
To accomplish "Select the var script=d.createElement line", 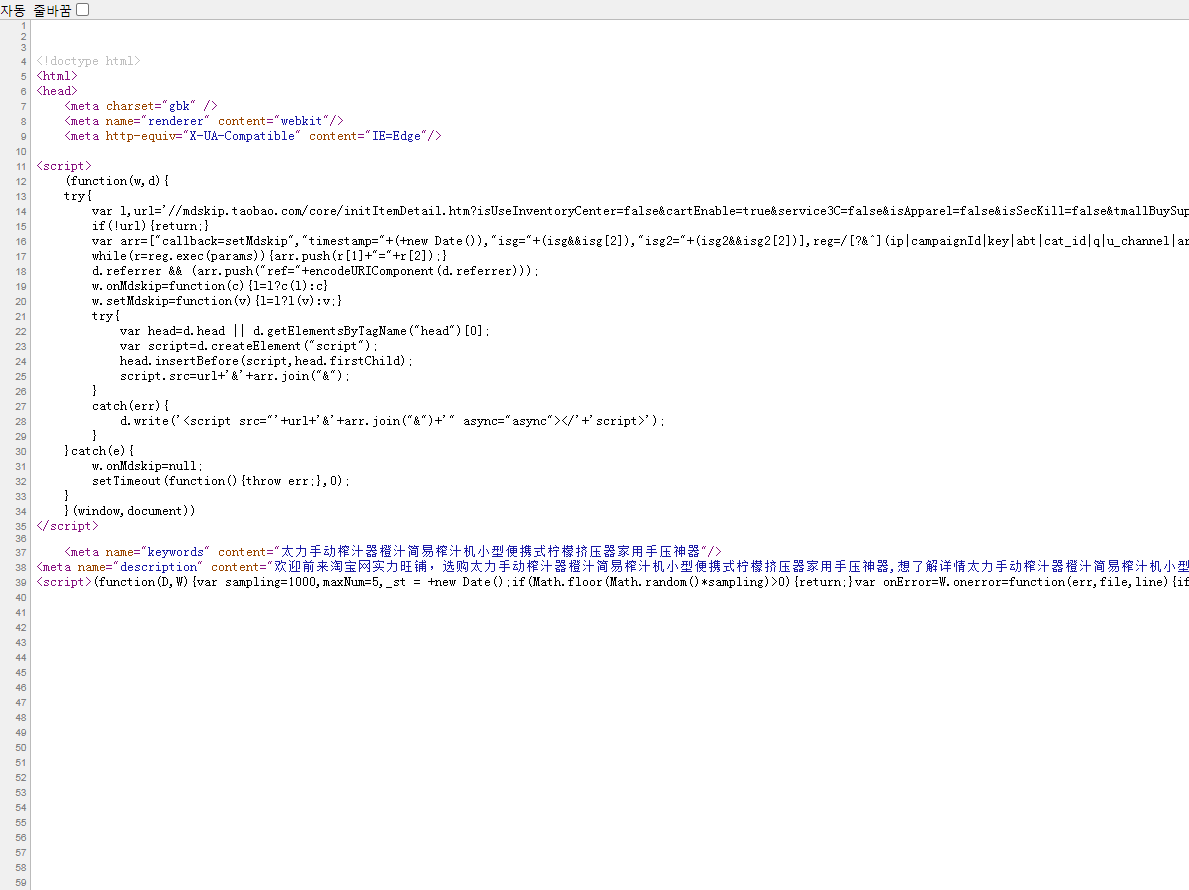I will 249,346.
